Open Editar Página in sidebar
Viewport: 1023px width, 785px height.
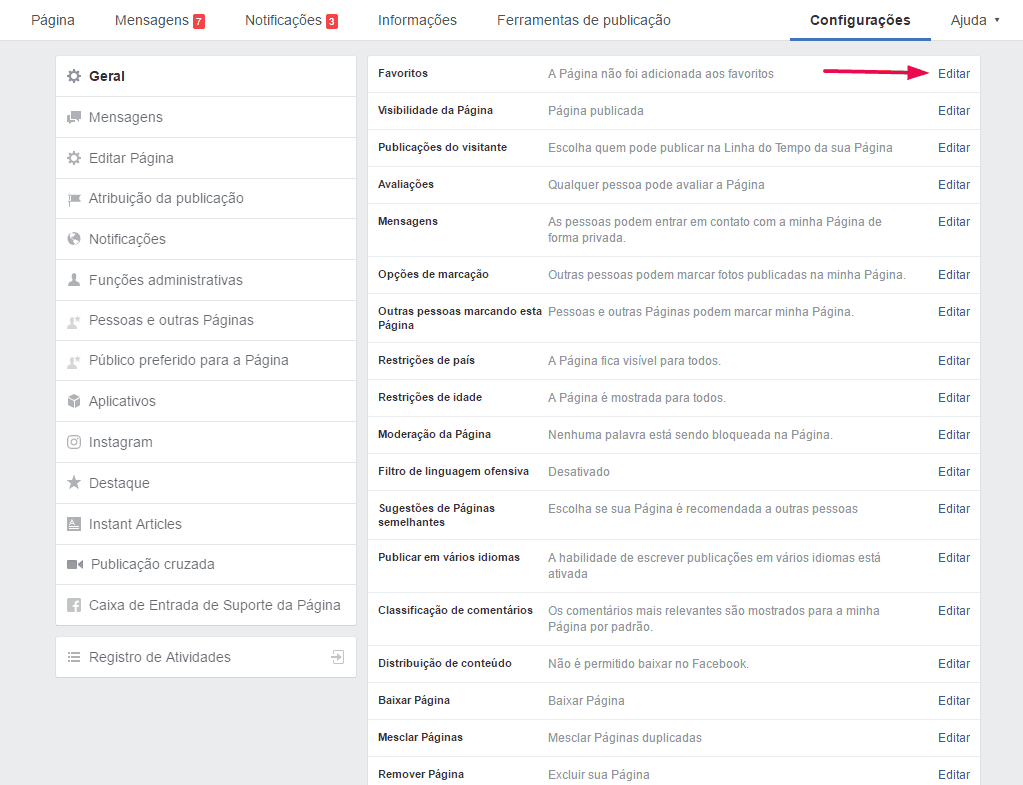(206, 158)
